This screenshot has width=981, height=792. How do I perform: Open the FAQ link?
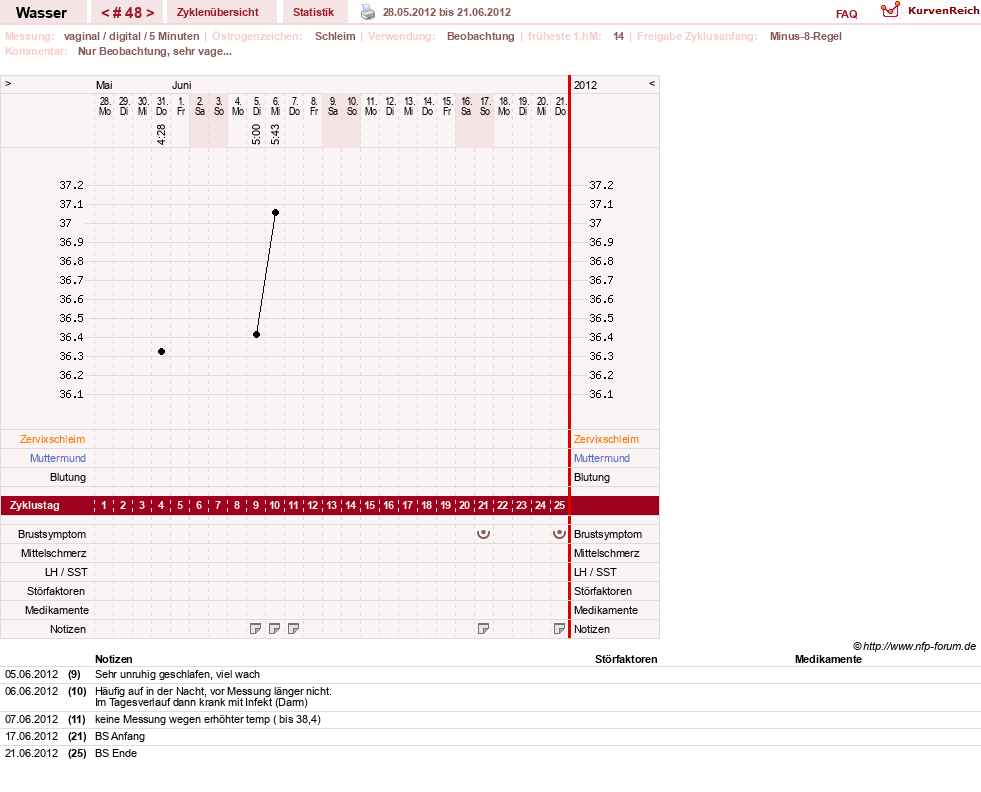(846, 14)
